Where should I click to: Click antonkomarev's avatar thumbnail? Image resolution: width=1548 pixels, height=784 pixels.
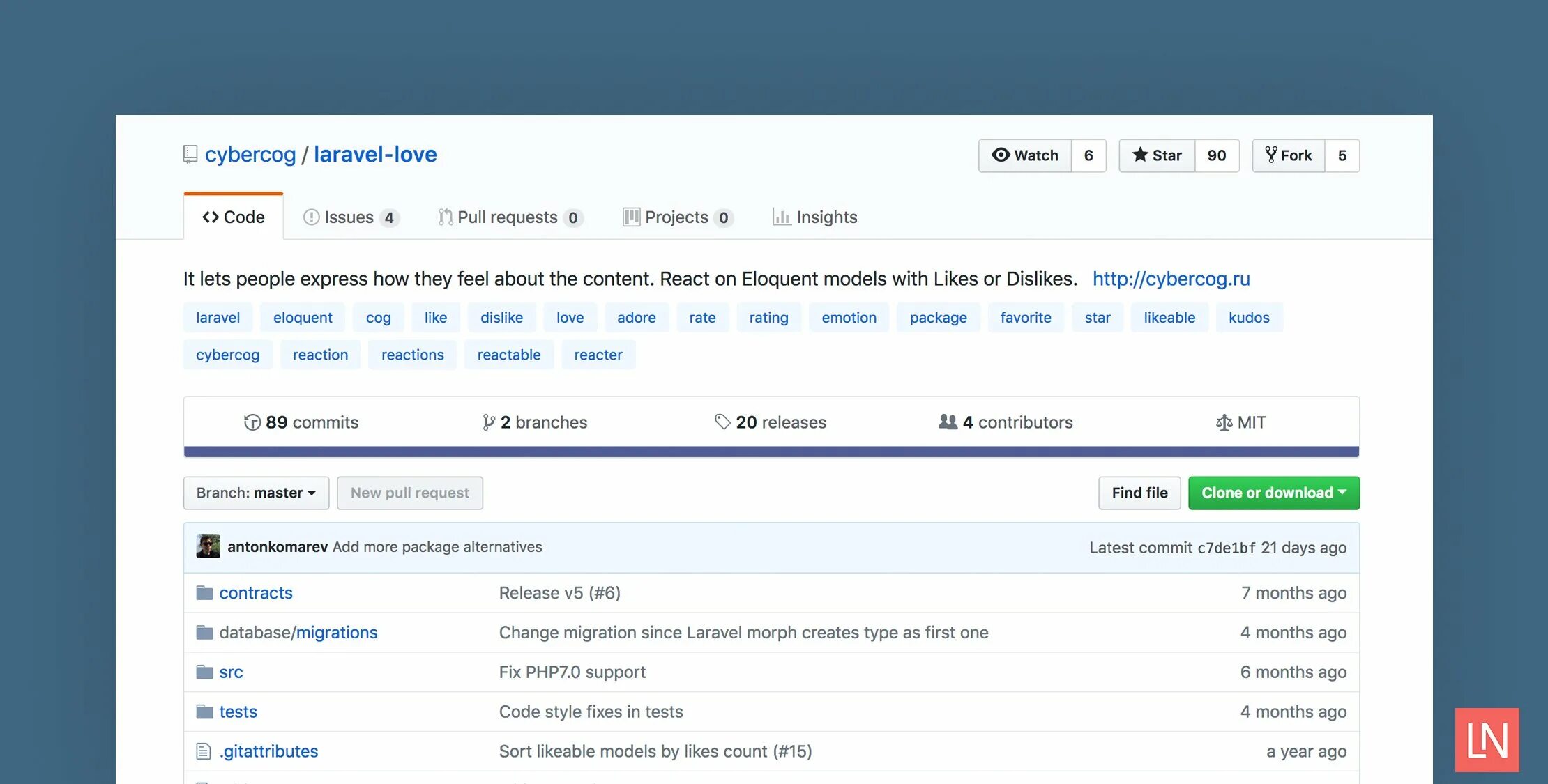tap(208, 546)
